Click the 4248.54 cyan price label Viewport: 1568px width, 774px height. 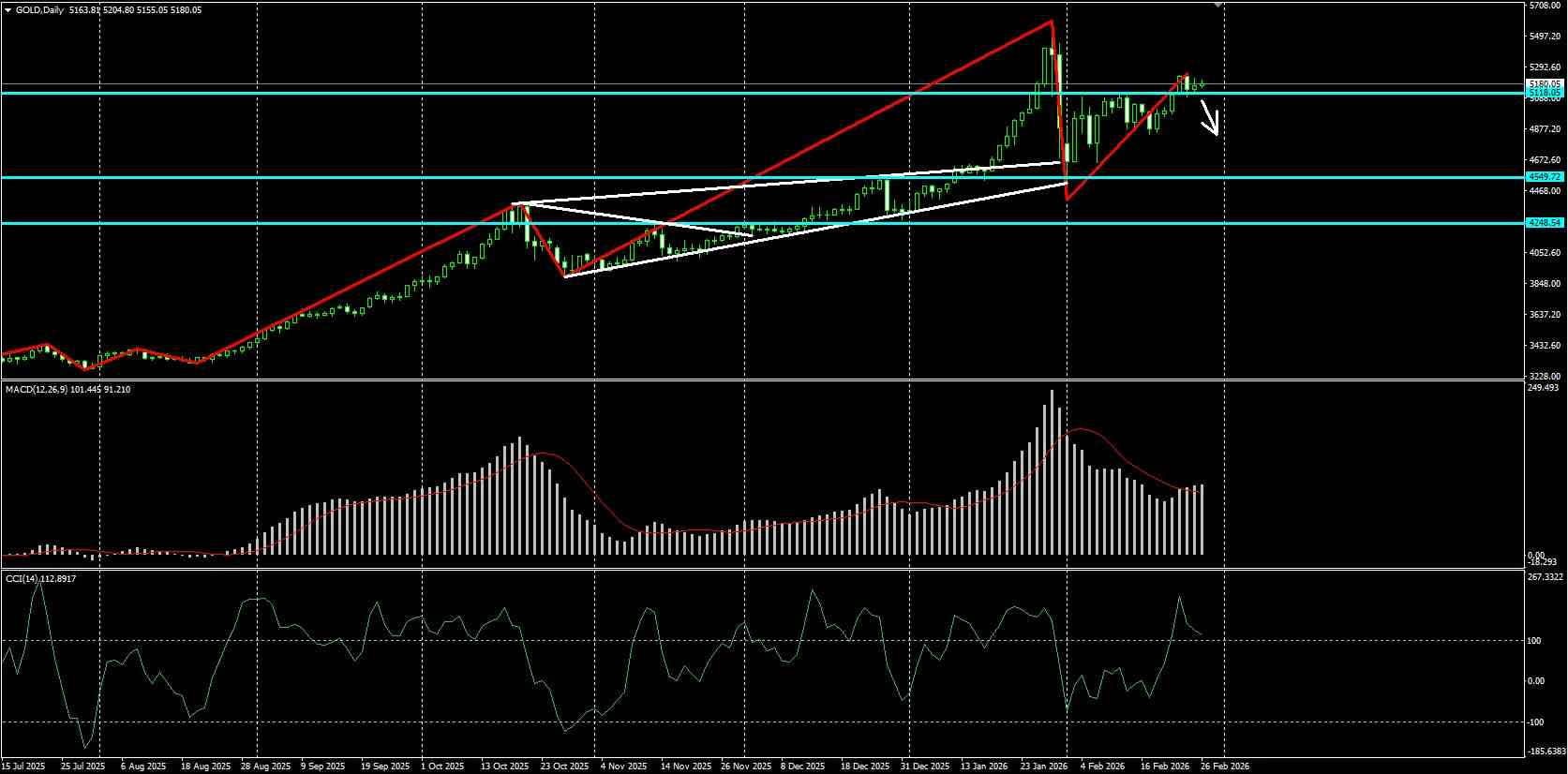(x=1545, y=223)
